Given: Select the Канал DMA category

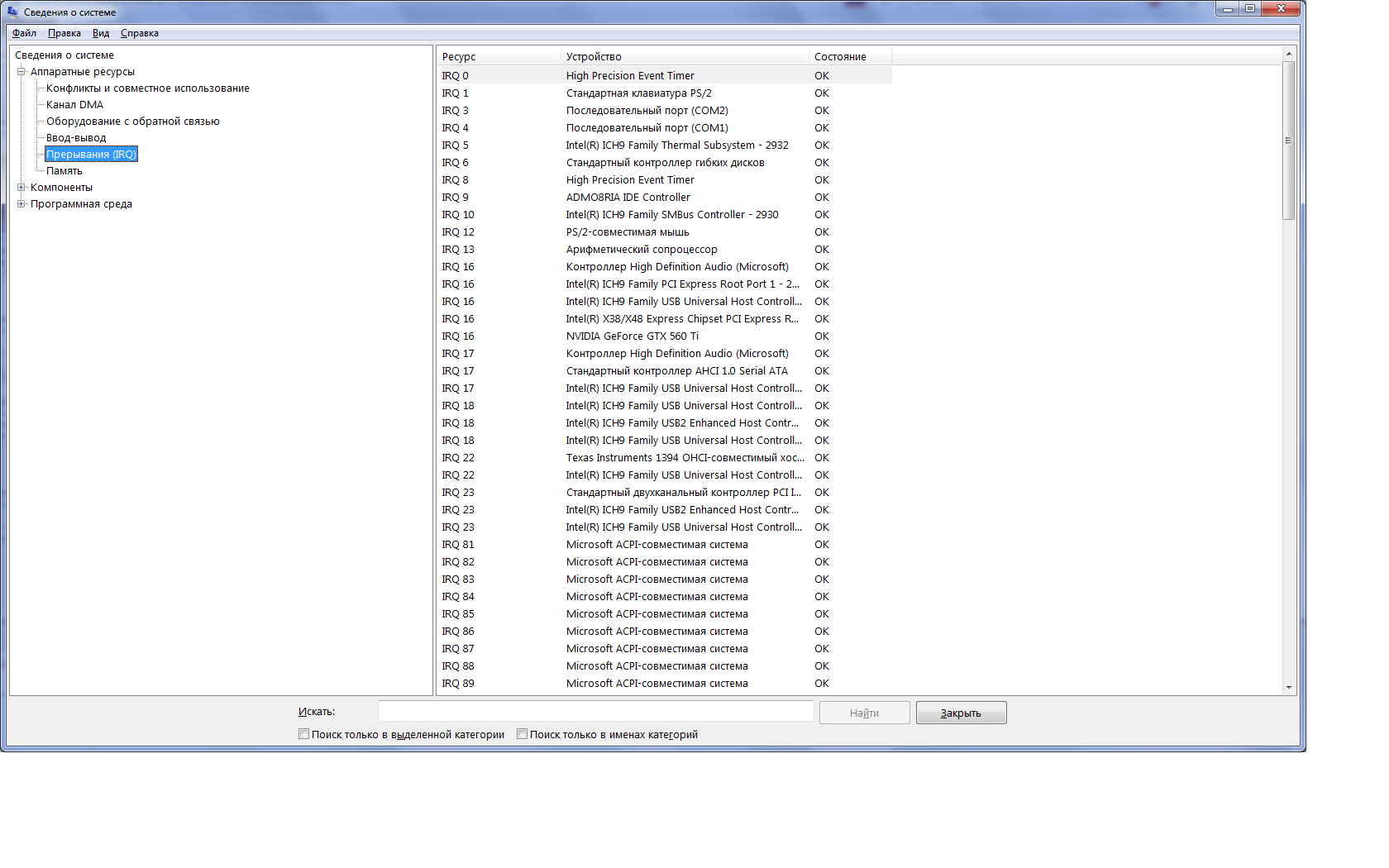Looking at the screenshot, I should point(75,105).
